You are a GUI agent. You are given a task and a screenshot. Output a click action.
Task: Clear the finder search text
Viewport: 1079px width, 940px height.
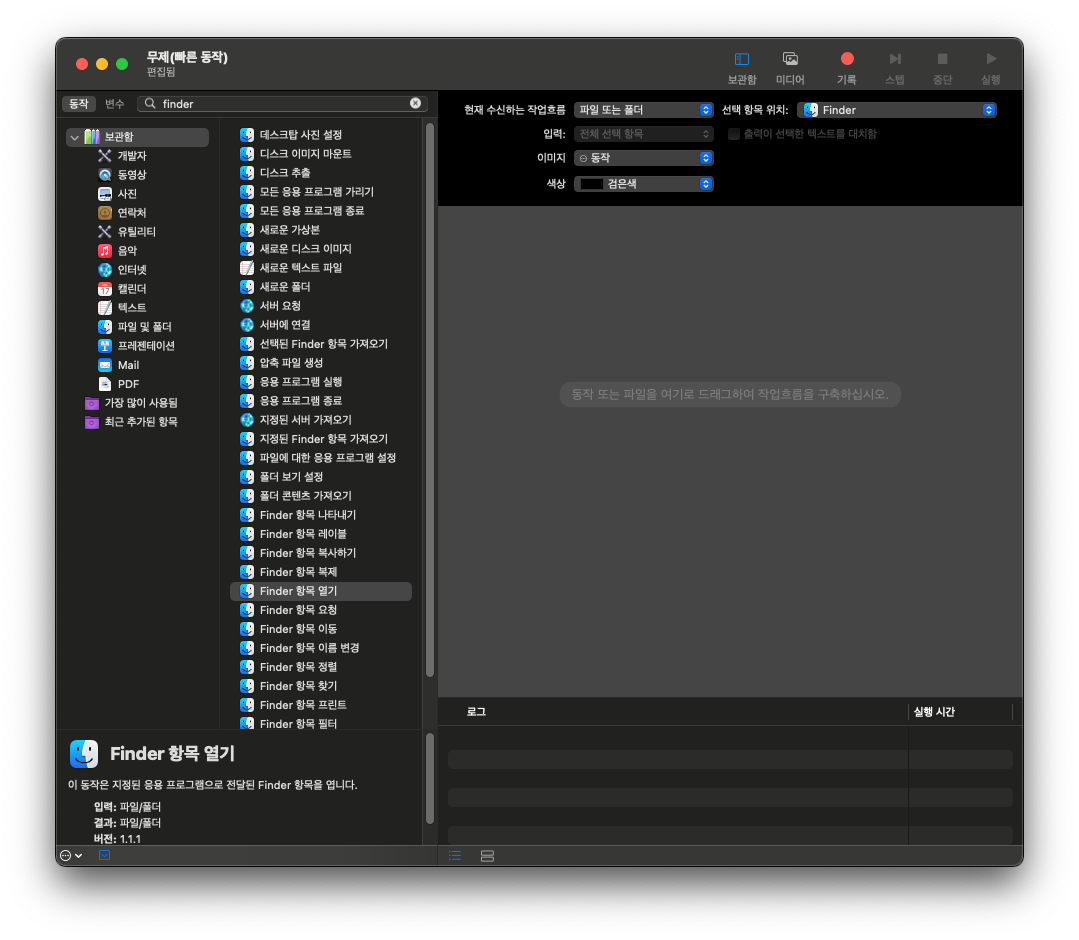click(416, 103)
